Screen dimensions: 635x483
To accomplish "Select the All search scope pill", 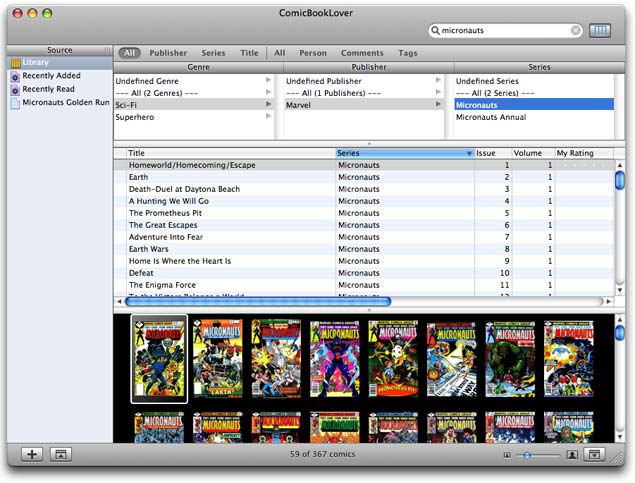I will (129, 53).
